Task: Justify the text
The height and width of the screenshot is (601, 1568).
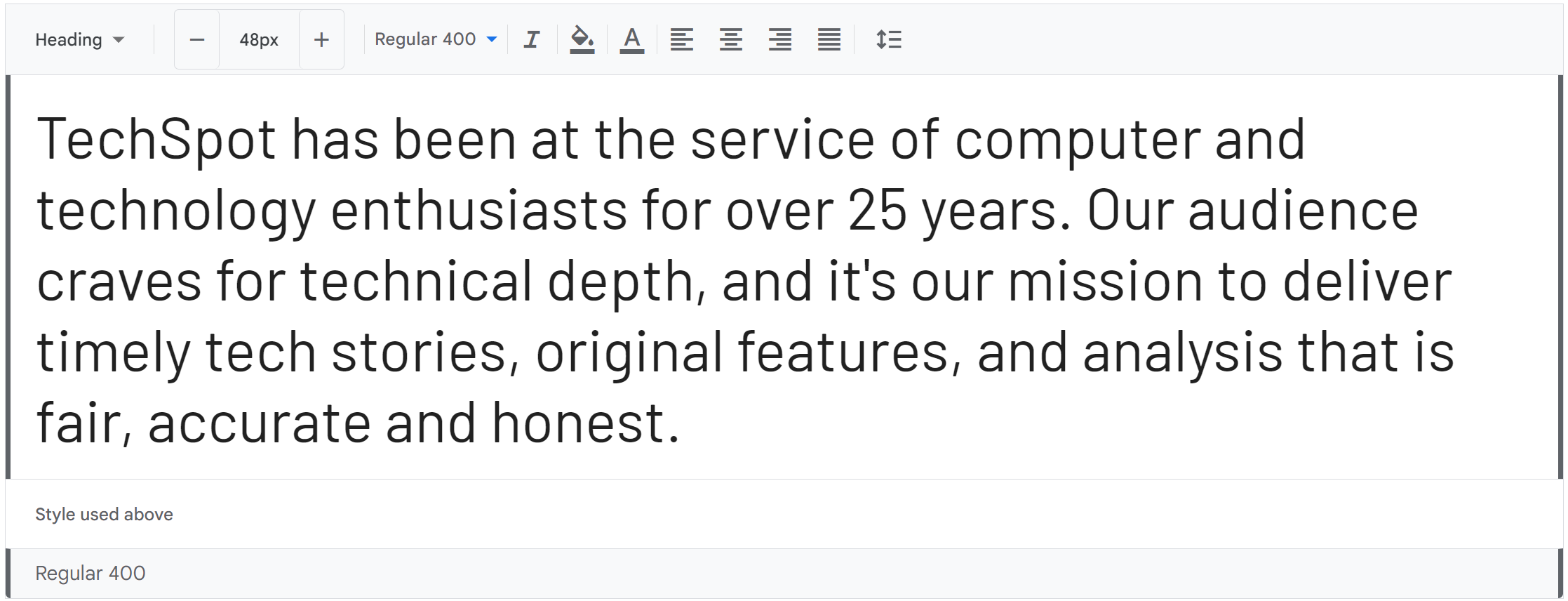Action: pos(829,39)
